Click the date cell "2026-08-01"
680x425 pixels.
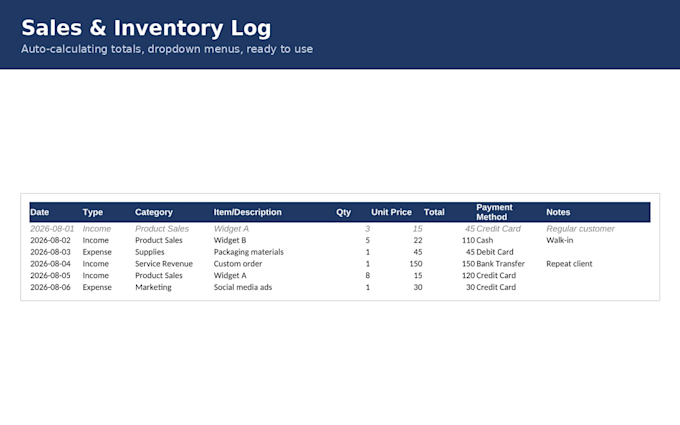click(x=52, y=229)
